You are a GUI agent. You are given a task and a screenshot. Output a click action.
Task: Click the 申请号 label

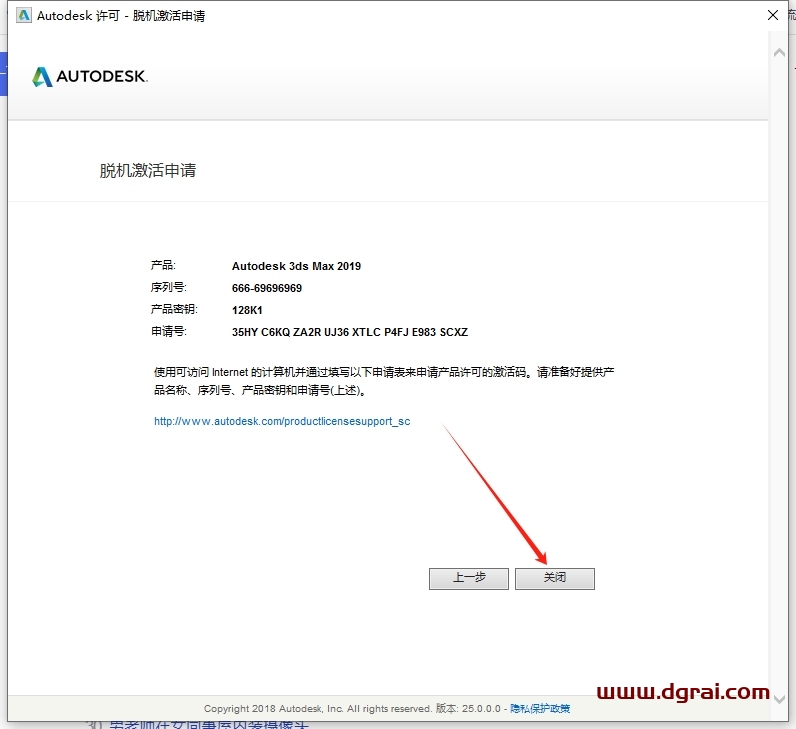[169, 332]
